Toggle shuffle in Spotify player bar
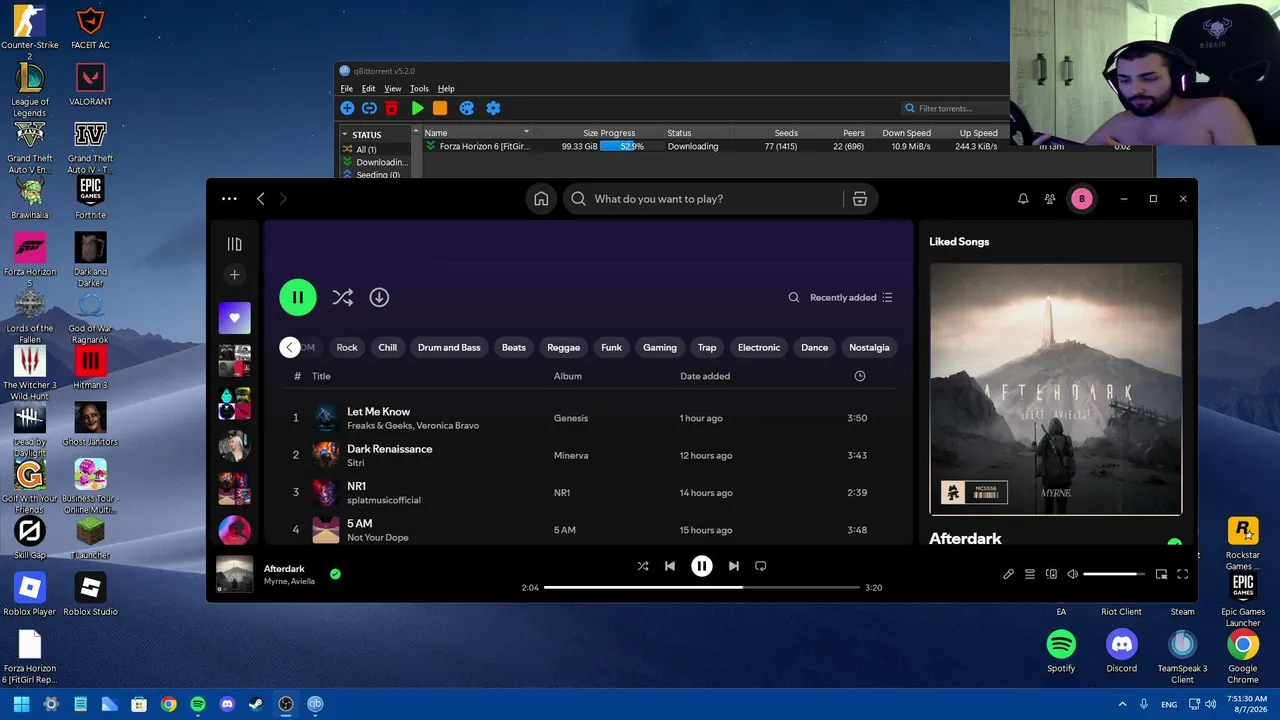 tap(643, 566)
